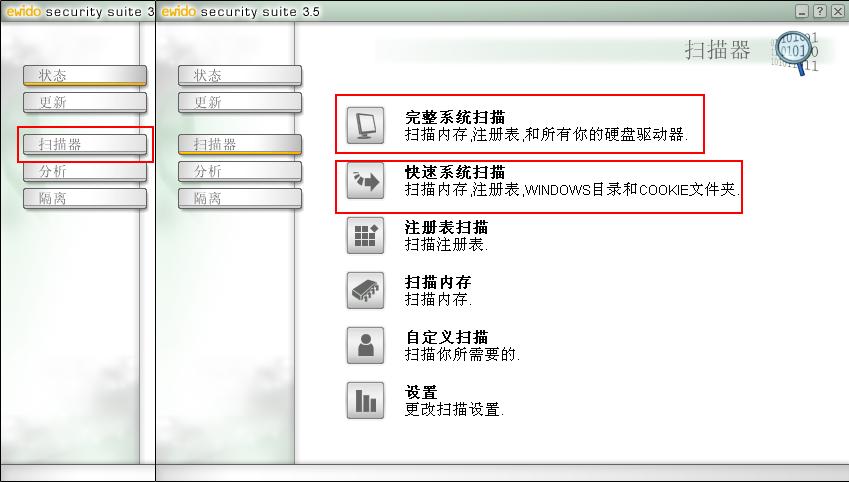The height and width of the screenshot is (482, 849).
Task: Choose 注册表扫描 text label
Action: click(x=446, y=227)
